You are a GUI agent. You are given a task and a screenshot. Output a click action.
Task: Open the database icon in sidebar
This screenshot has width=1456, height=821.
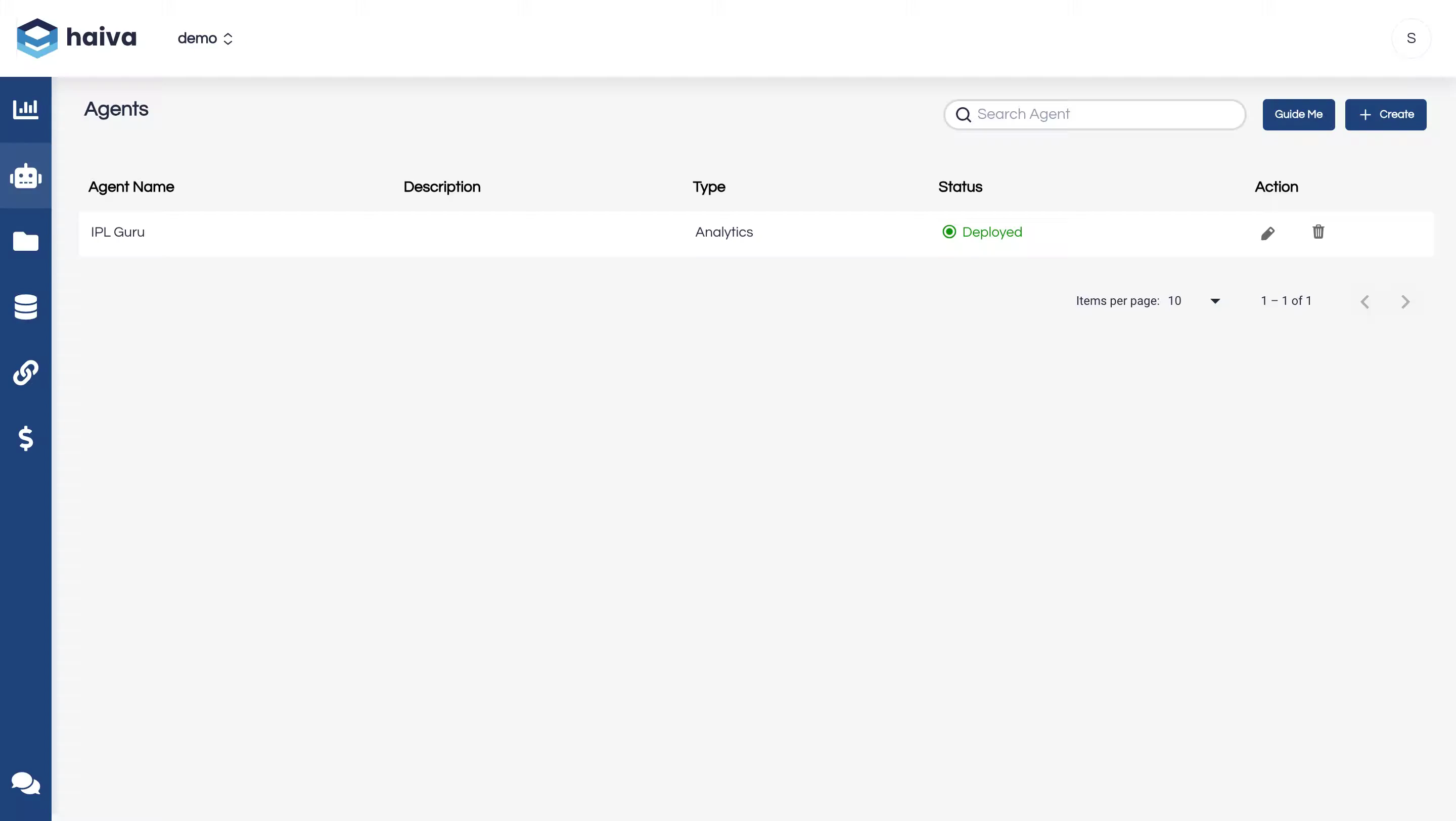coord(25,307)
